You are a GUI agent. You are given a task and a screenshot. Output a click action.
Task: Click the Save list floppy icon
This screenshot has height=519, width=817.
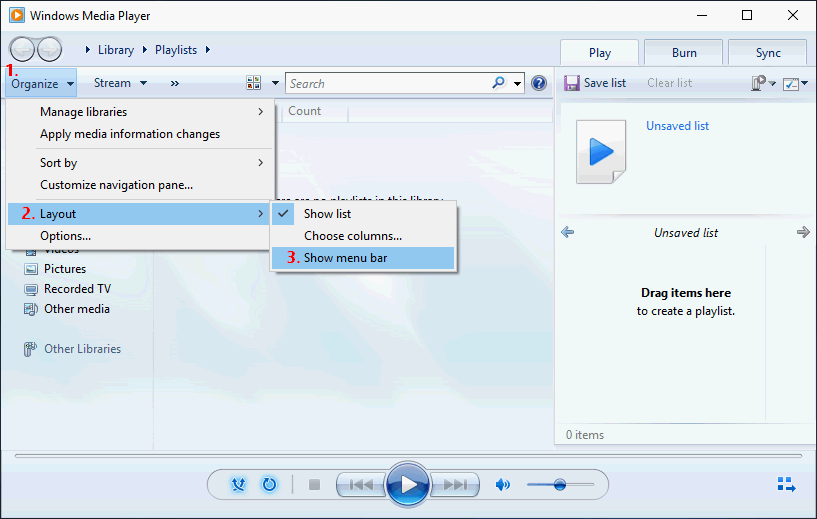point(572,83)
